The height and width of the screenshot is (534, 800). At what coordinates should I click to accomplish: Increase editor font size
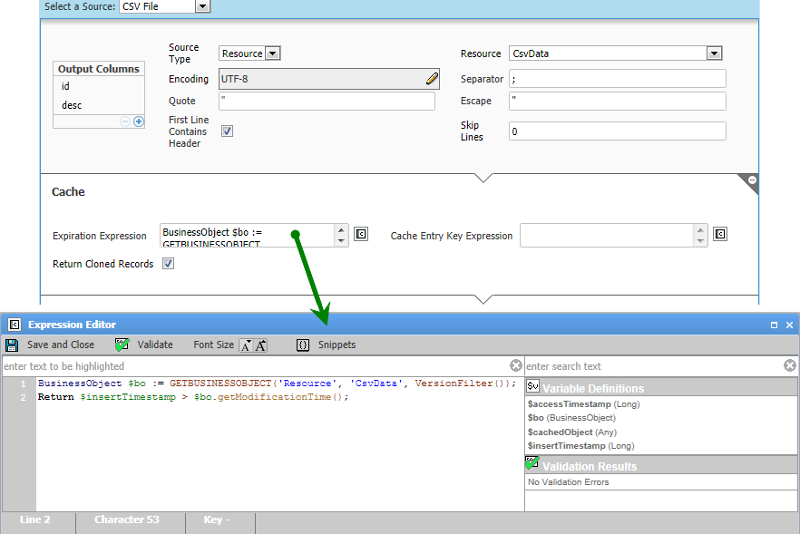[260, 345]
